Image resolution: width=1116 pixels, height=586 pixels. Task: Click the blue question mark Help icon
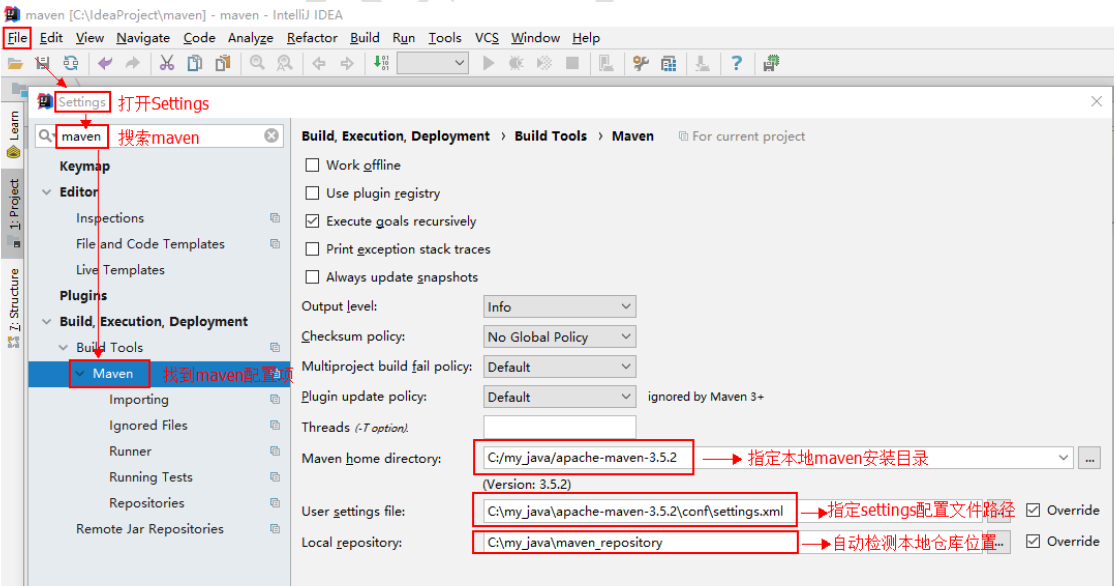tap(737, 63)
